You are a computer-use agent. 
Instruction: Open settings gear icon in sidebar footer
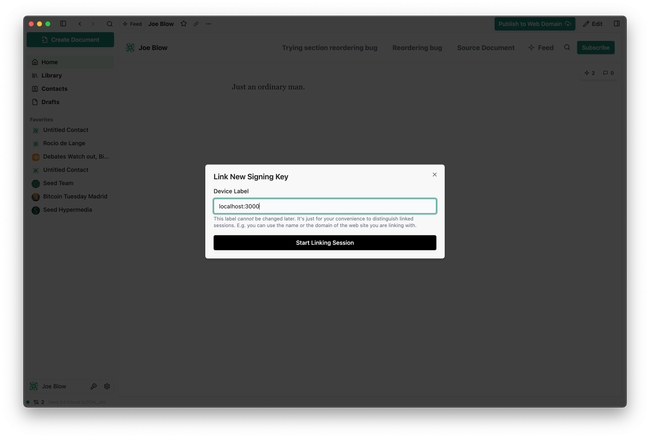107,386
